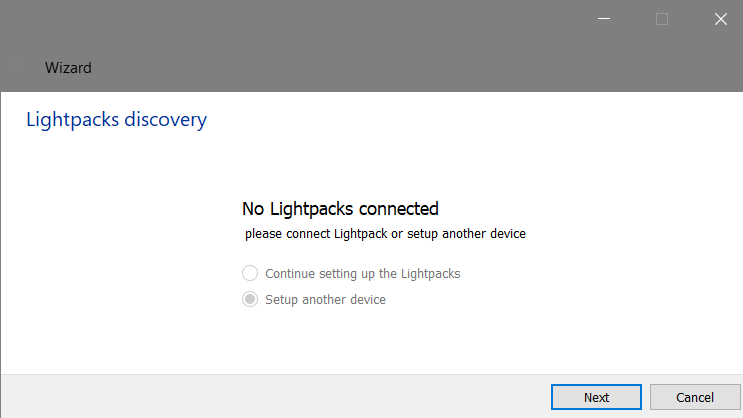Click the 'Wizard' title text

[x=68, y=68]
